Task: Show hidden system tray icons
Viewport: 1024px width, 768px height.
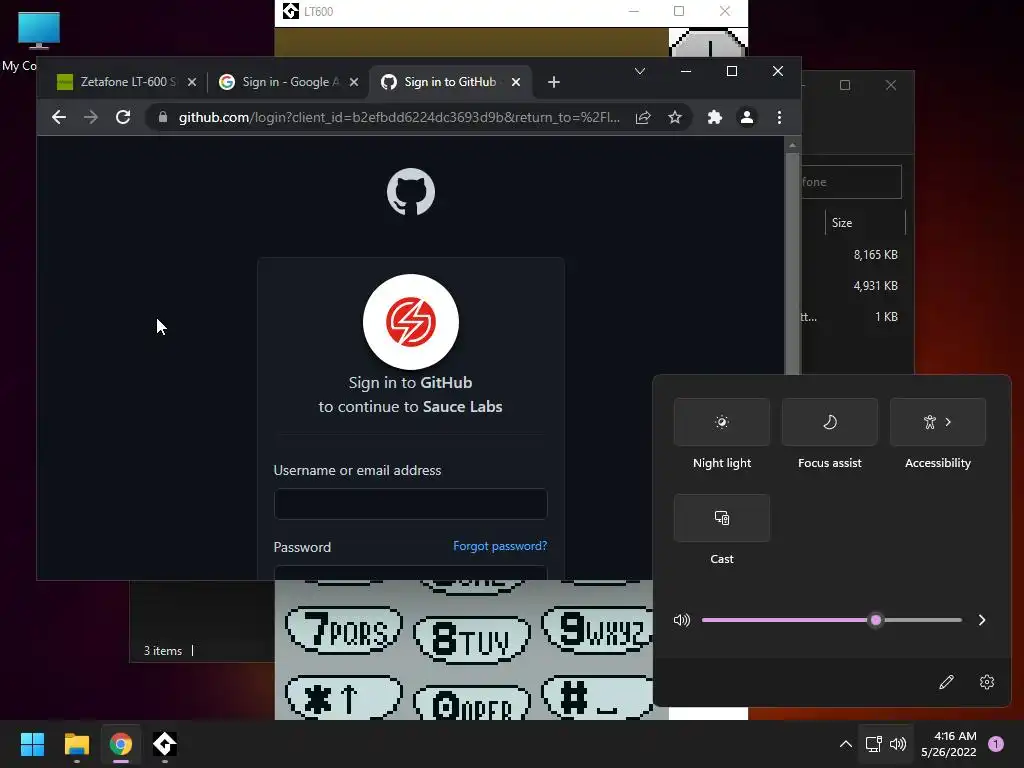Action: [x=845, y=744]
